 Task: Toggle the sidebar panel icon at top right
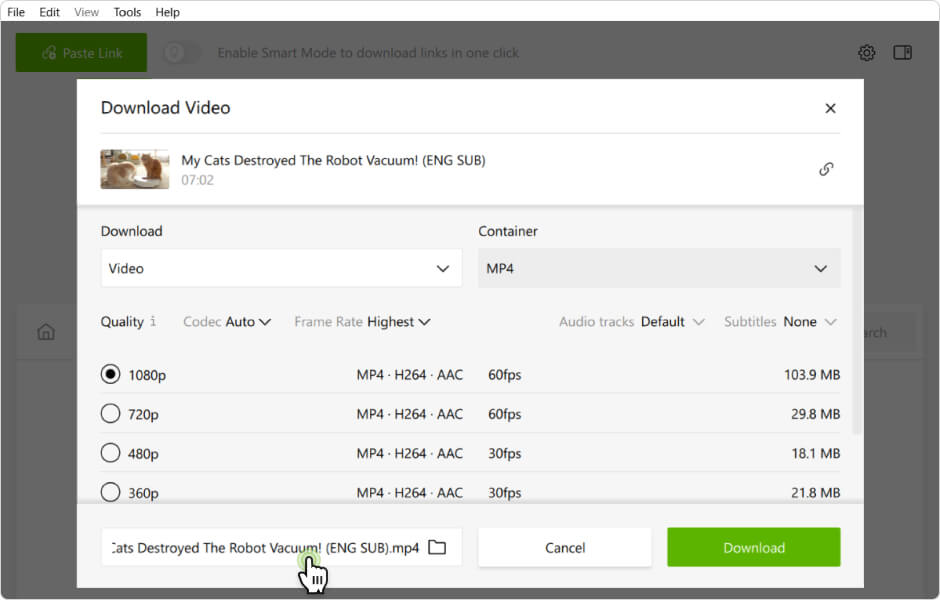pos(902,53)
